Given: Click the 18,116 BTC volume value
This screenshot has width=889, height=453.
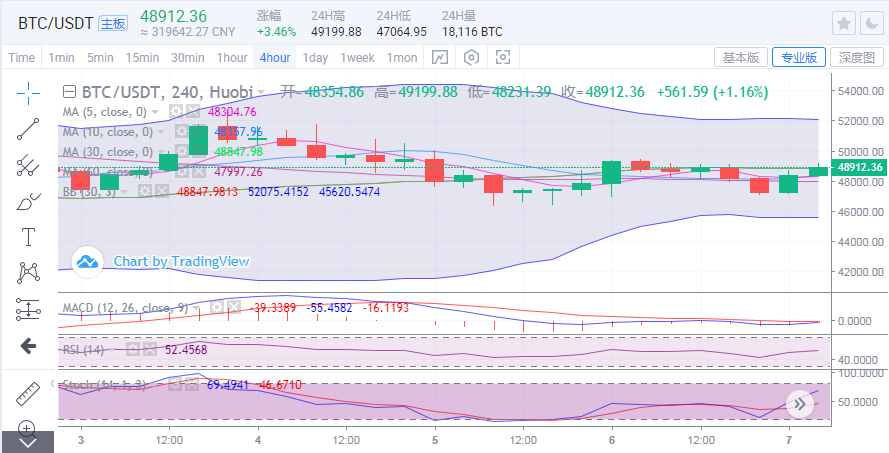Looking at the screenshot, I should 472,32.
